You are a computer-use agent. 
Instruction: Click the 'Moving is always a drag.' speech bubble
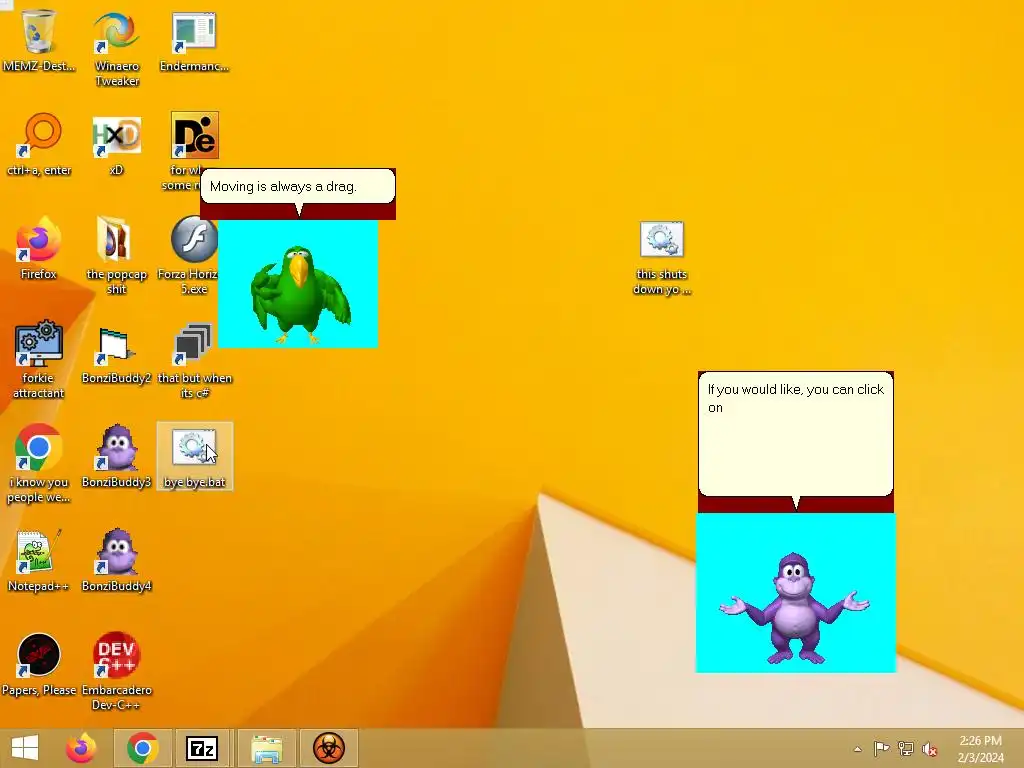(x=298, y=187)
